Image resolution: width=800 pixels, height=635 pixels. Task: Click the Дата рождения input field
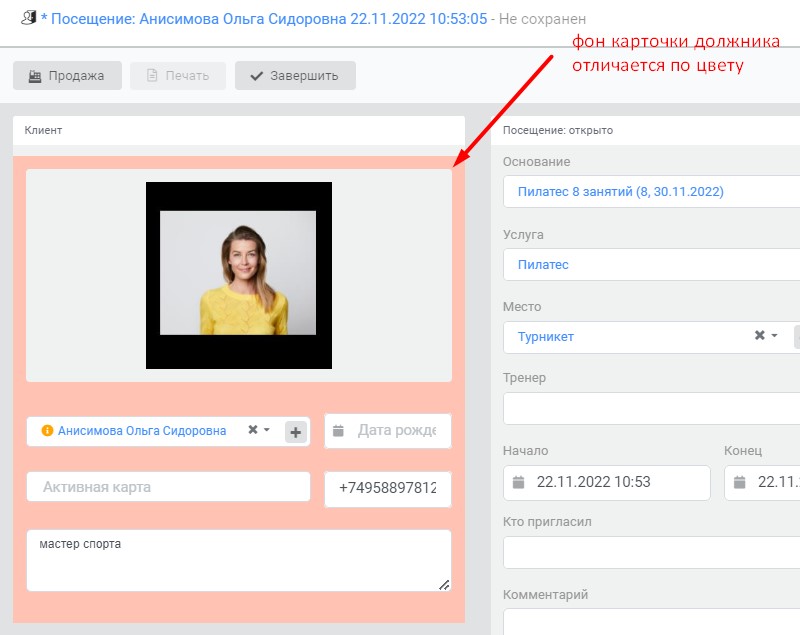tap(388, 431)
